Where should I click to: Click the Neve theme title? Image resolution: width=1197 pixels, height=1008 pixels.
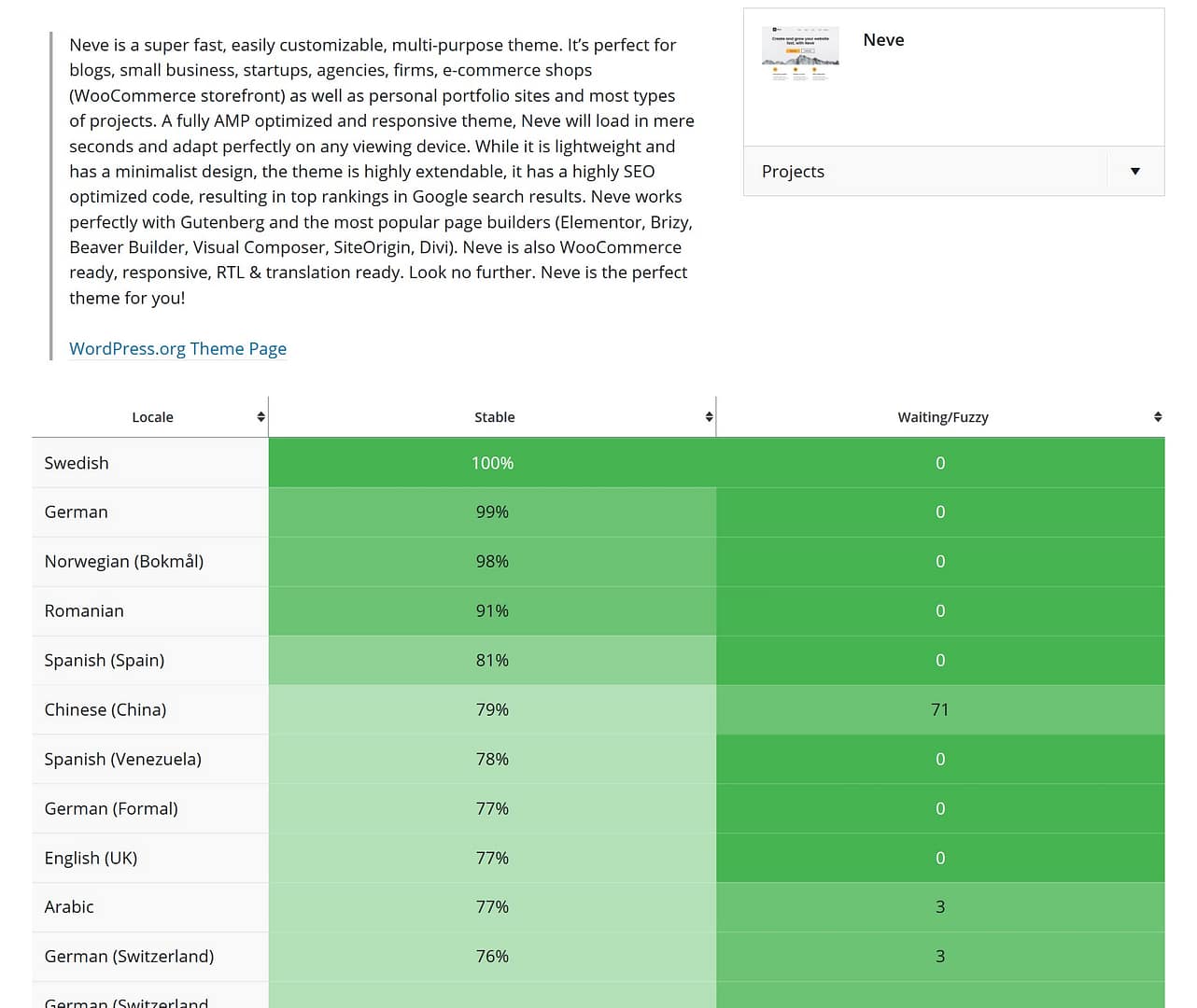click(883, 40)
